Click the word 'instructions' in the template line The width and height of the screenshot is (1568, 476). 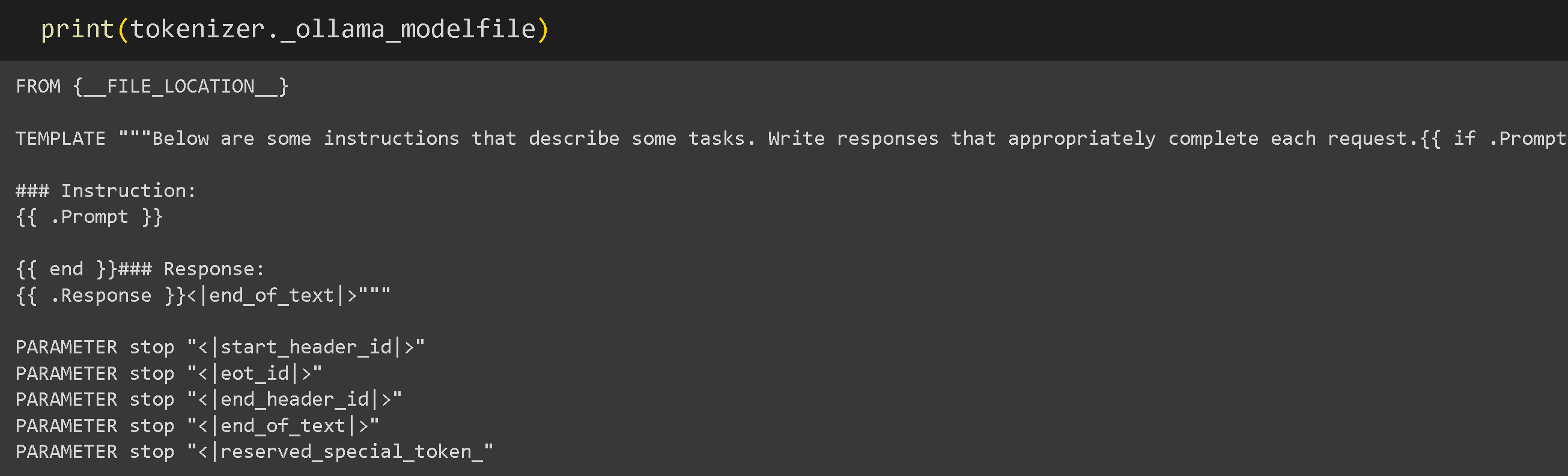pyautogui.click(x=391, y=139)
